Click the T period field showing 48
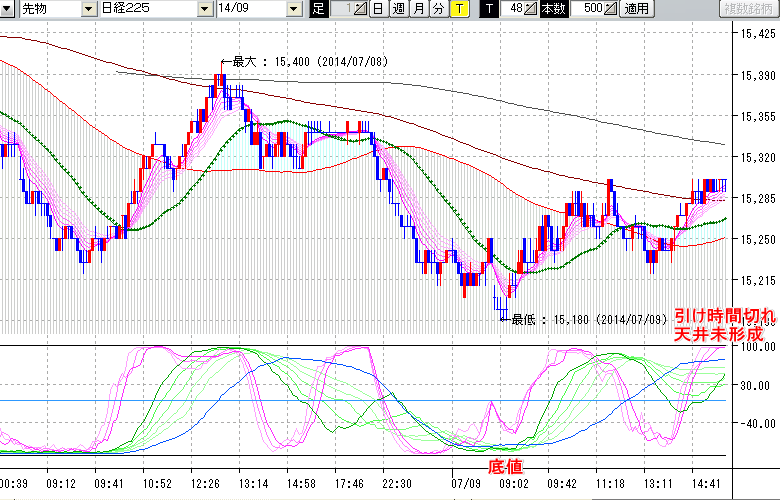Image resolution: width=780 pixels, height=500 pixels. pos(515,9)
